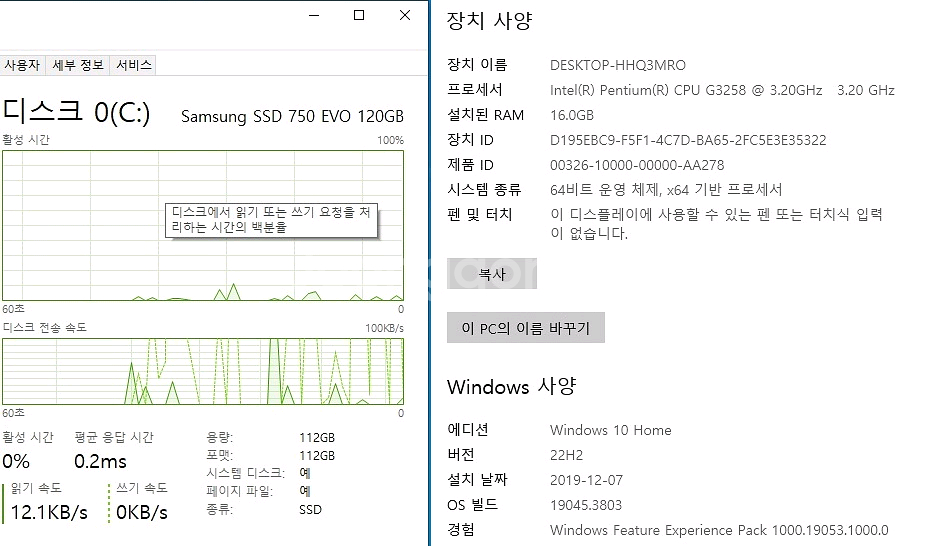Click the device name DESKTOP-HHQ3MRO
932x546 pixels.
pos(618,65)
